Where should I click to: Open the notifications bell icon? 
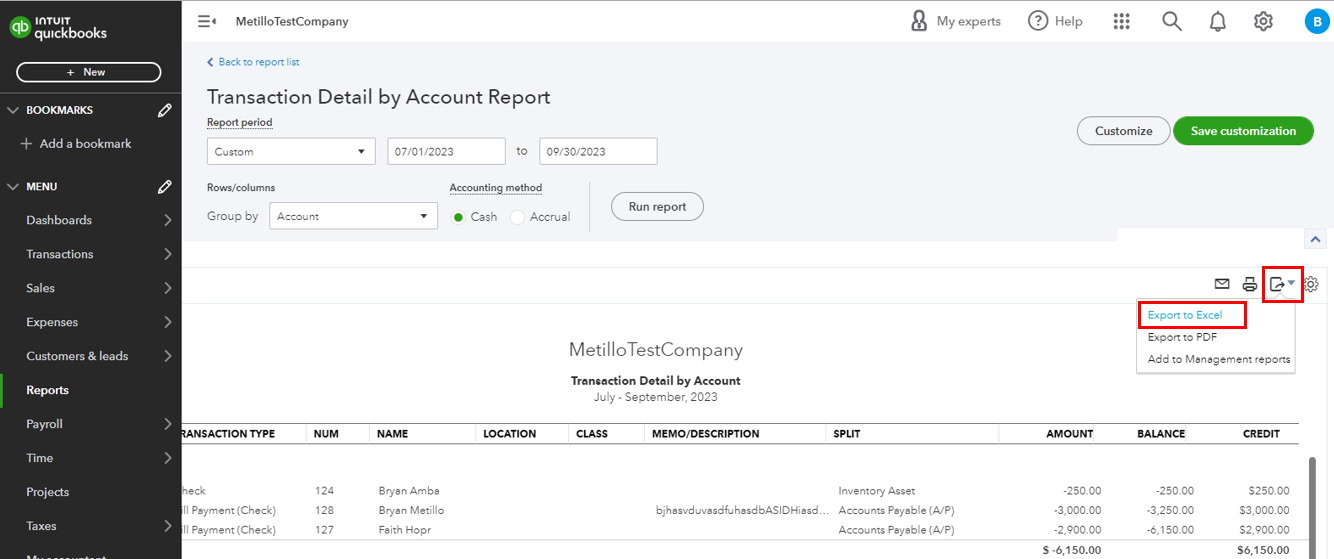click(x=1217, y=21)
